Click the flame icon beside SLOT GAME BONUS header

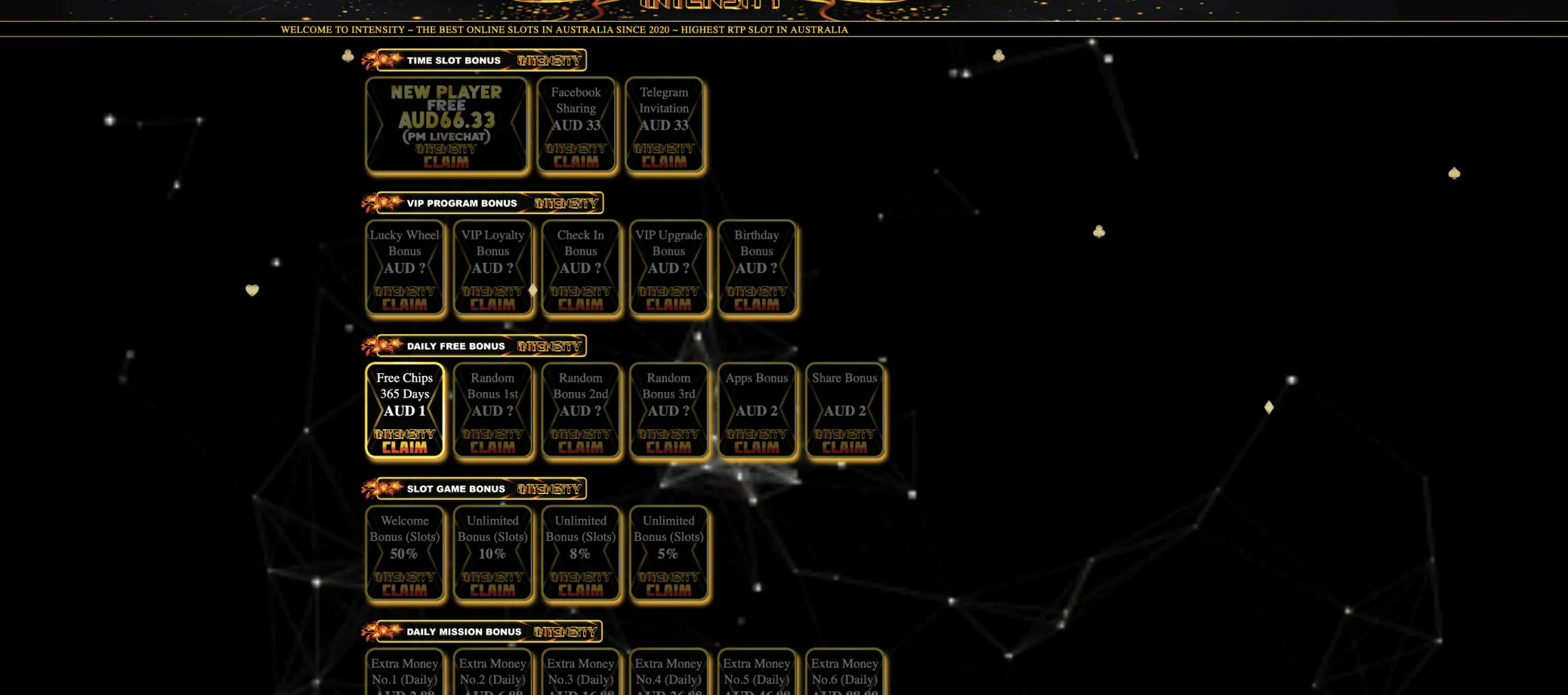point(383,488)
